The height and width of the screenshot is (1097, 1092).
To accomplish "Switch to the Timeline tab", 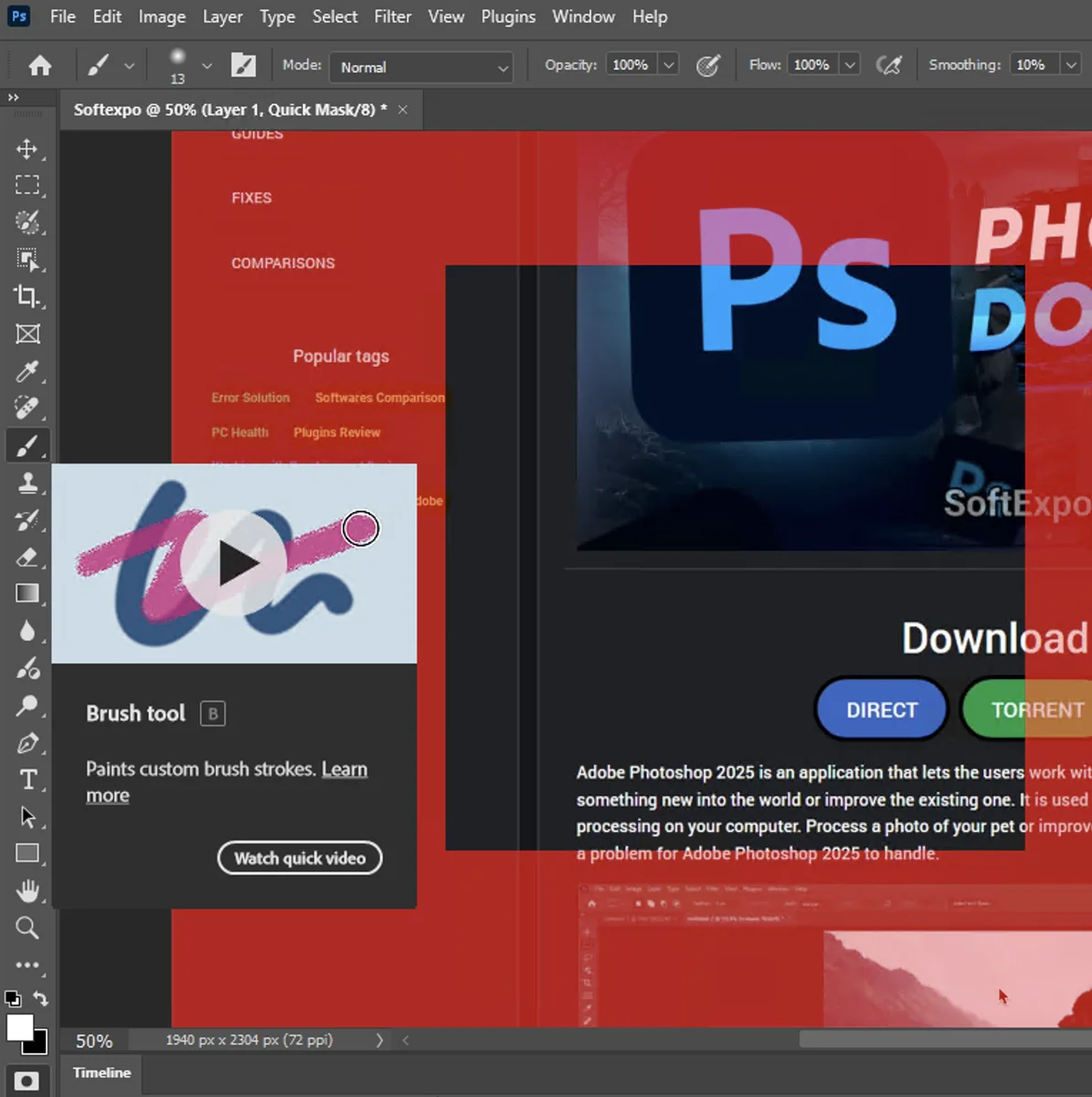I will (101, 1073).
